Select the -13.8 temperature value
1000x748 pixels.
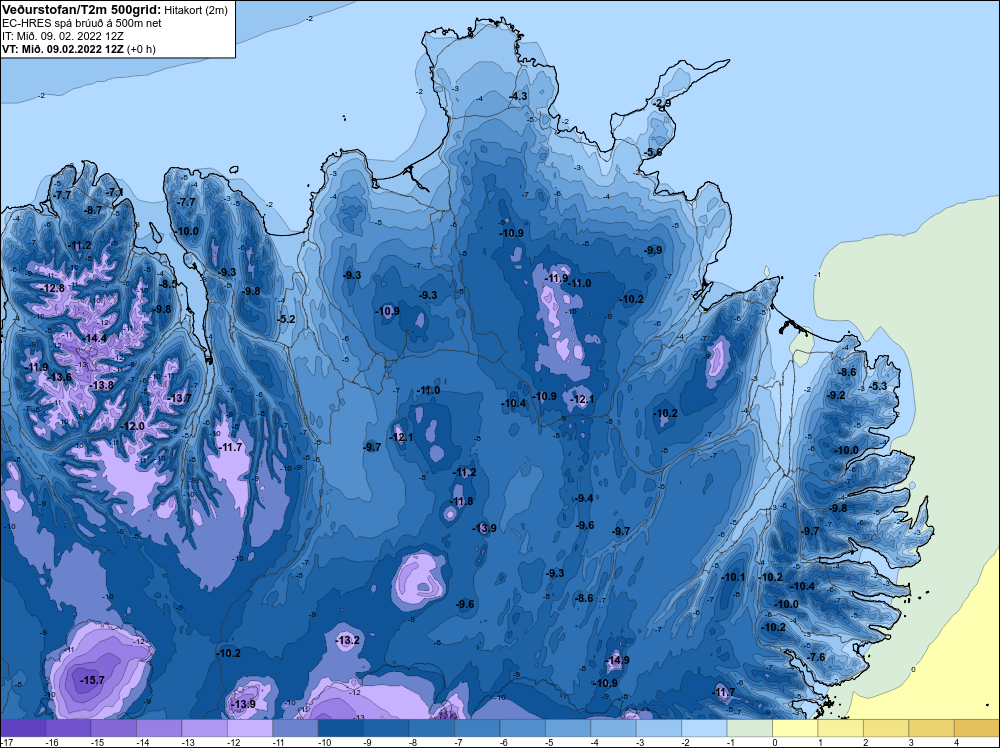(101, 385)
